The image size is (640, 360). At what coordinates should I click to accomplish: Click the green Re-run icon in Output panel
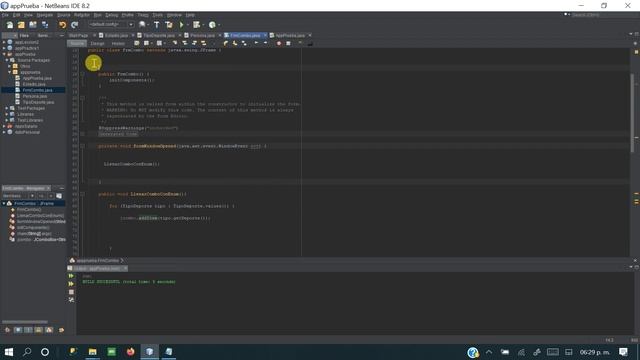pos(71,276)
